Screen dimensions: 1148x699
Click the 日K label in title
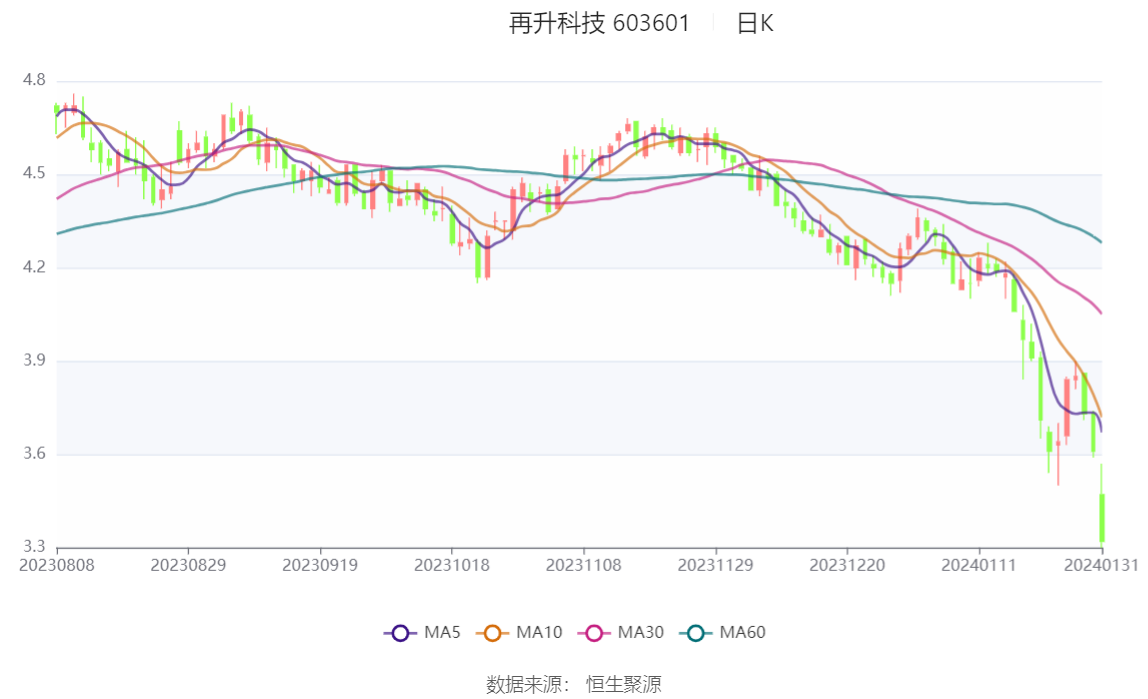pyautogui.click(x=755, y=23)
